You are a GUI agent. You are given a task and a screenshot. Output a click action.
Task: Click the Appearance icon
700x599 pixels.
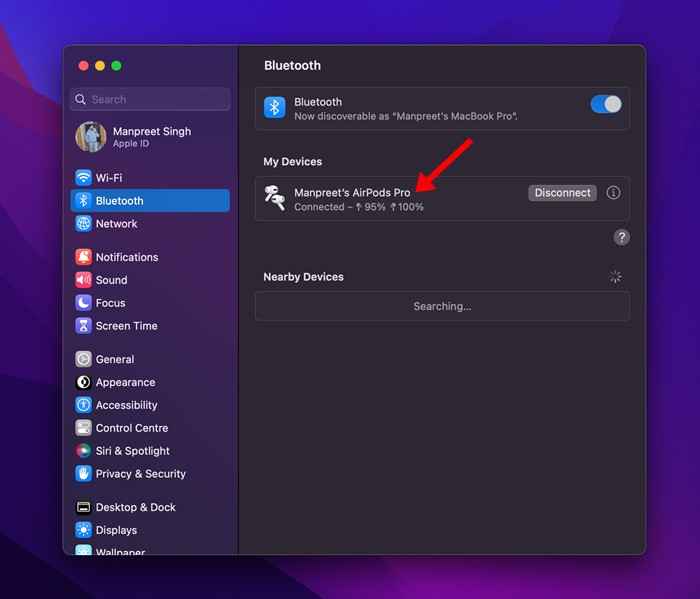coord(83,382)
